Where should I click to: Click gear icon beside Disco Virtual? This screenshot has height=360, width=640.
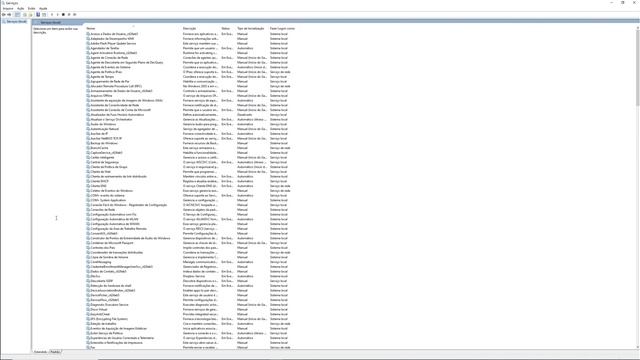point(88,309)
